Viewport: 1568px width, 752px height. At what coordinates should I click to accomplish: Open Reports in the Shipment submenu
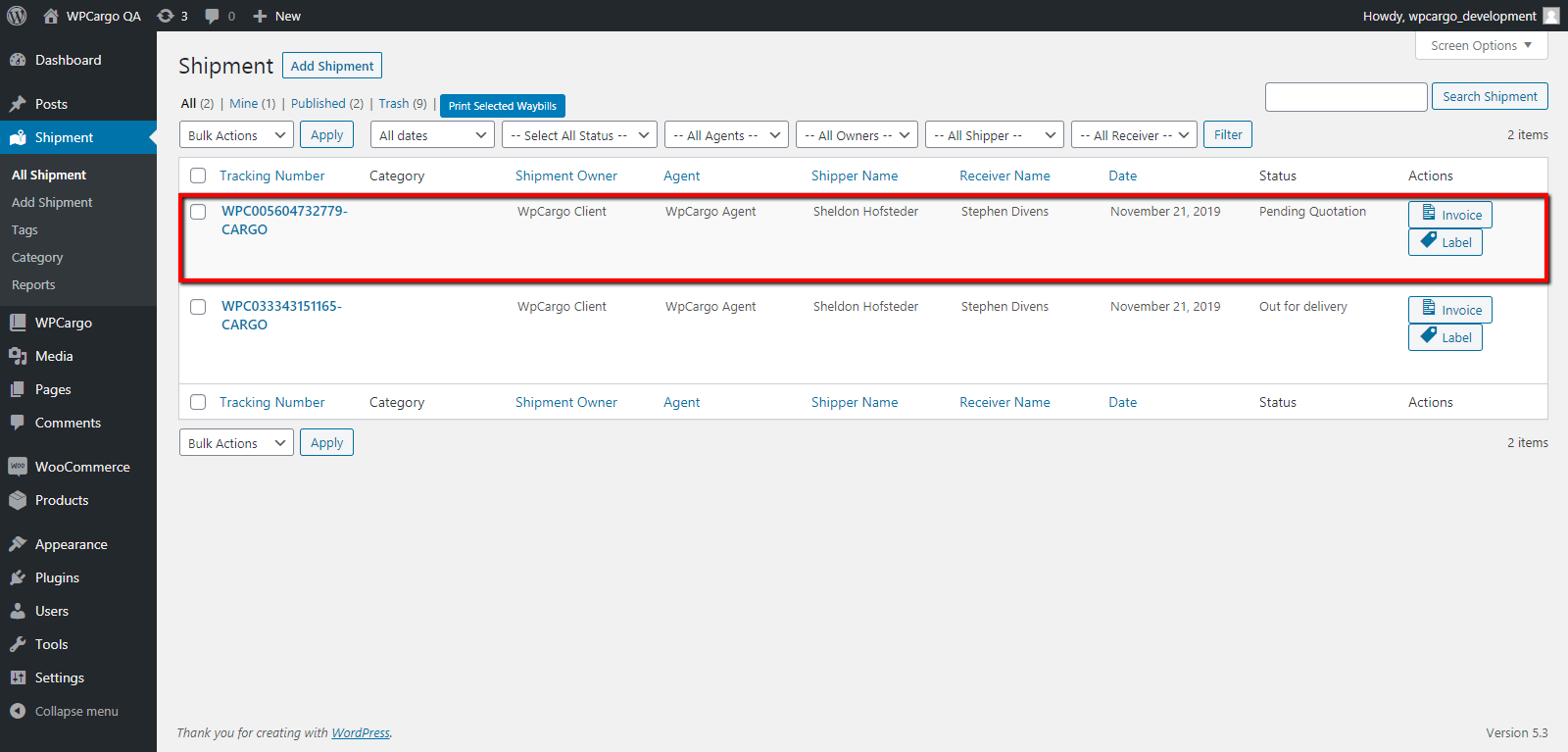pos(33,284)
